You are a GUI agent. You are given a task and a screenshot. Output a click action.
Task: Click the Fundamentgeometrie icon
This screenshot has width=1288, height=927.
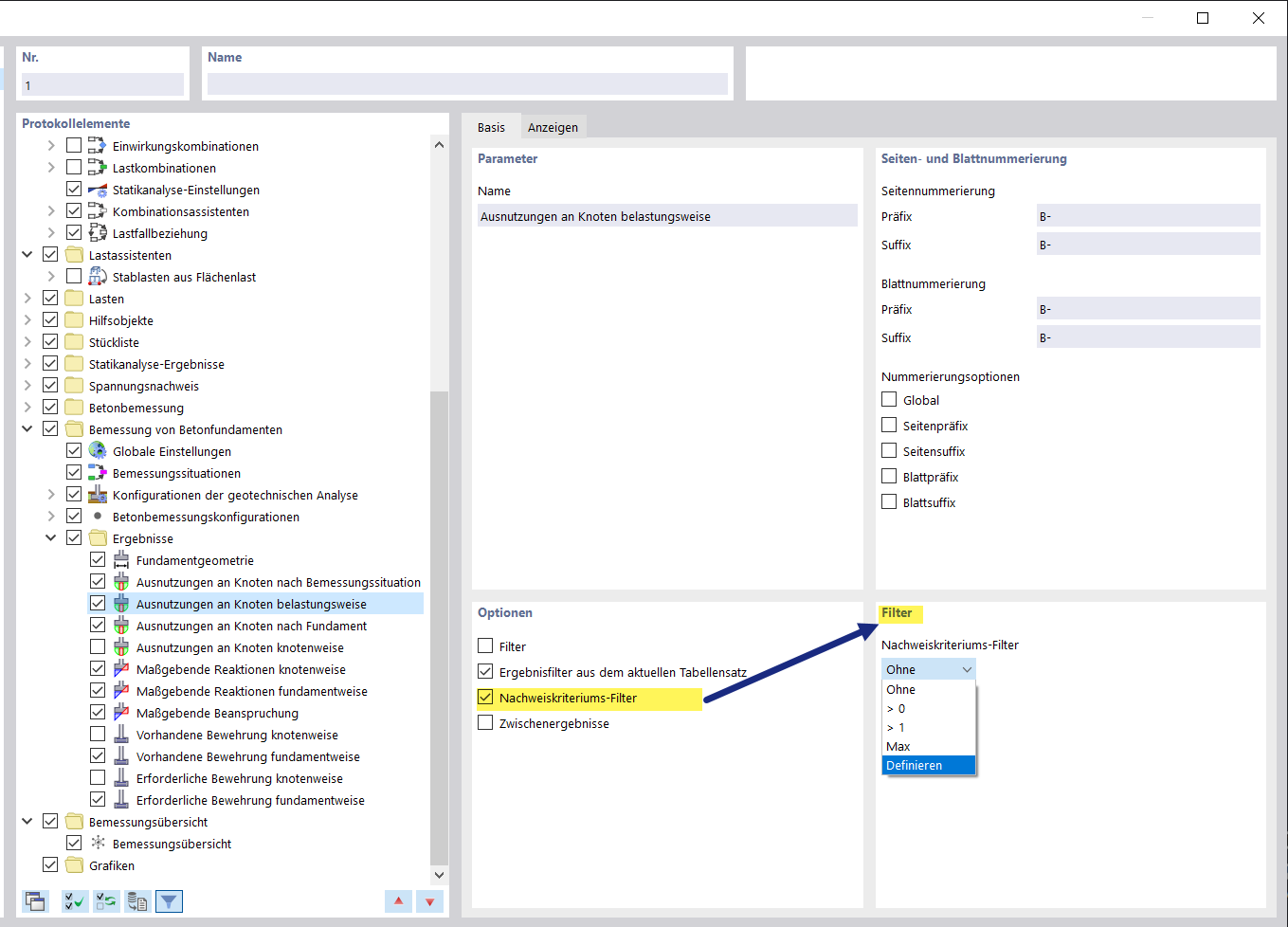tap(121, 560)
